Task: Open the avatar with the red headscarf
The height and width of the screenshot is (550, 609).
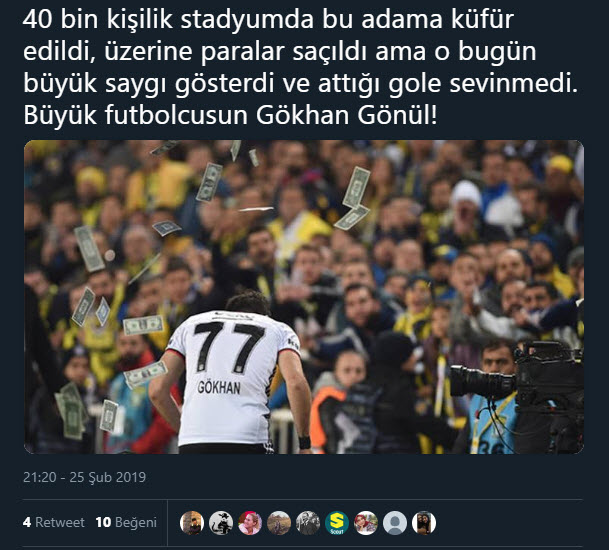Action: 366,523
